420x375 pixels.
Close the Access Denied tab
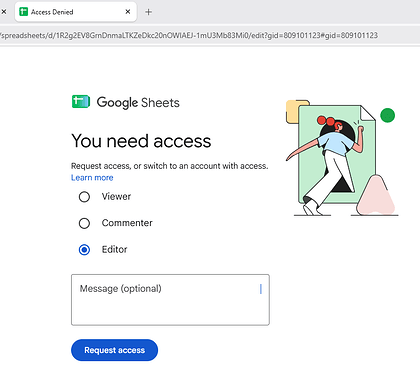click(x=128, y=12)
